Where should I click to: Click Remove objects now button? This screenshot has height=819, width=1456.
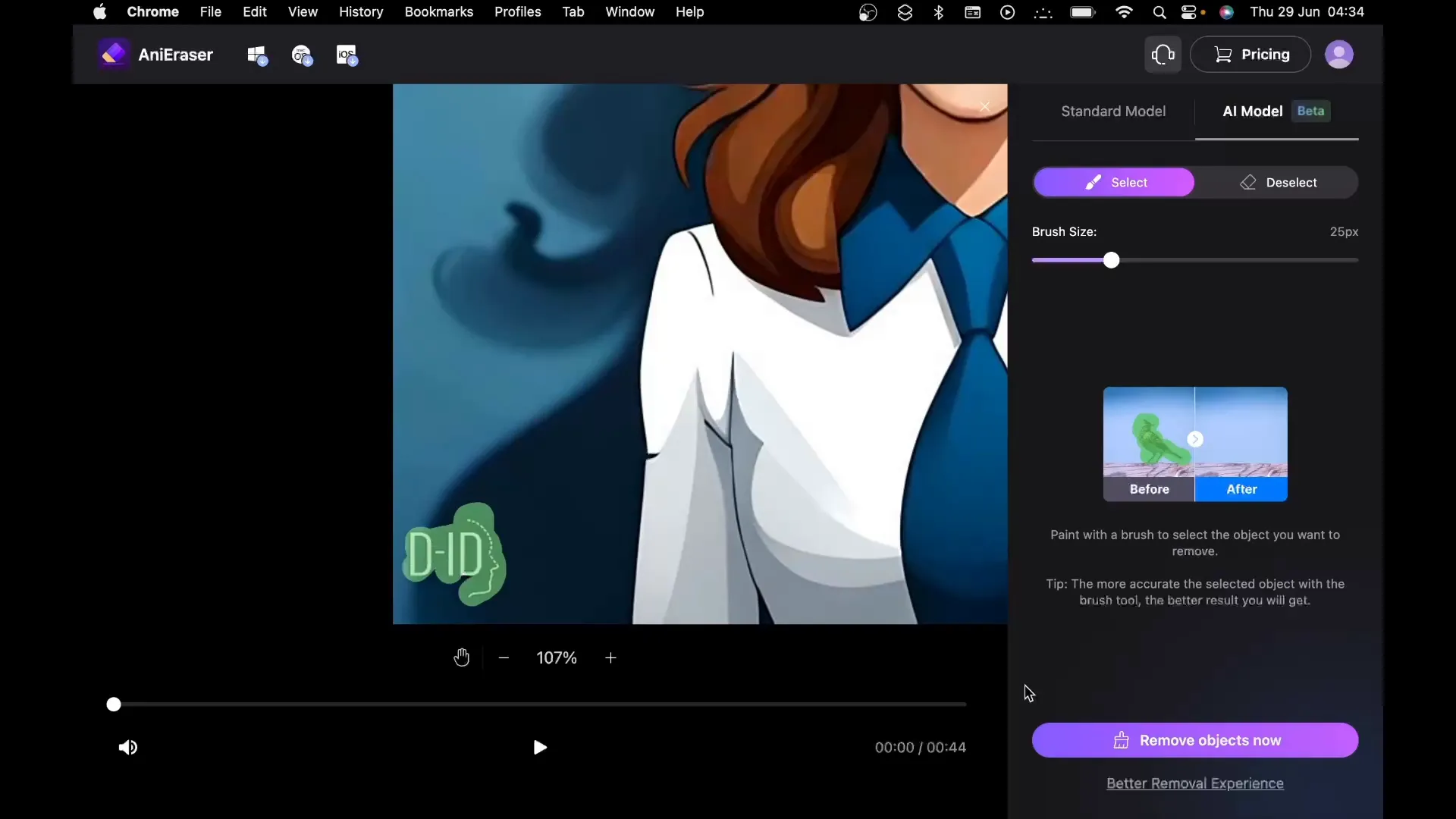(1195, 740)
